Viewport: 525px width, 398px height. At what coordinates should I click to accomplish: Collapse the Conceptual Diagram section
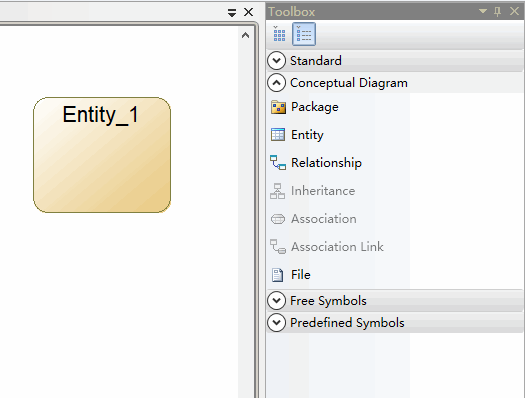click(x=277, y=83)
